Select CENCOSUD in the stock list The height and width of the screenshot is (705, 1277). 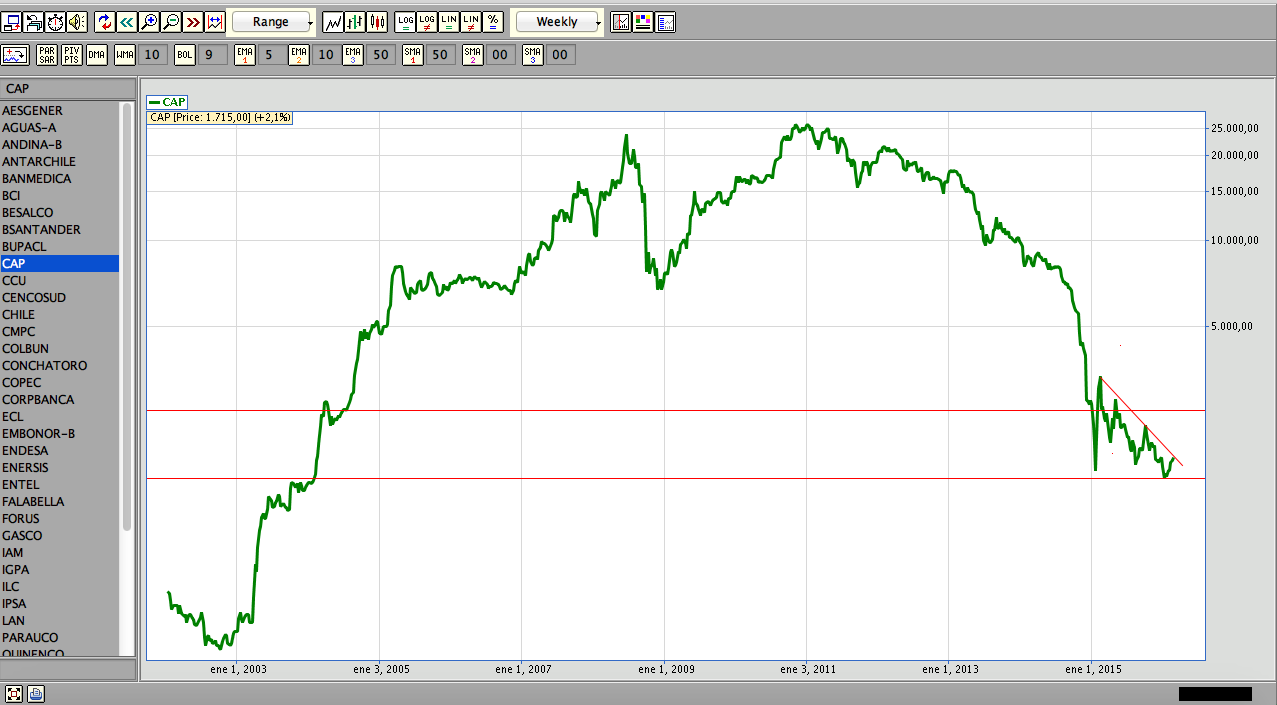coord(60,298)
